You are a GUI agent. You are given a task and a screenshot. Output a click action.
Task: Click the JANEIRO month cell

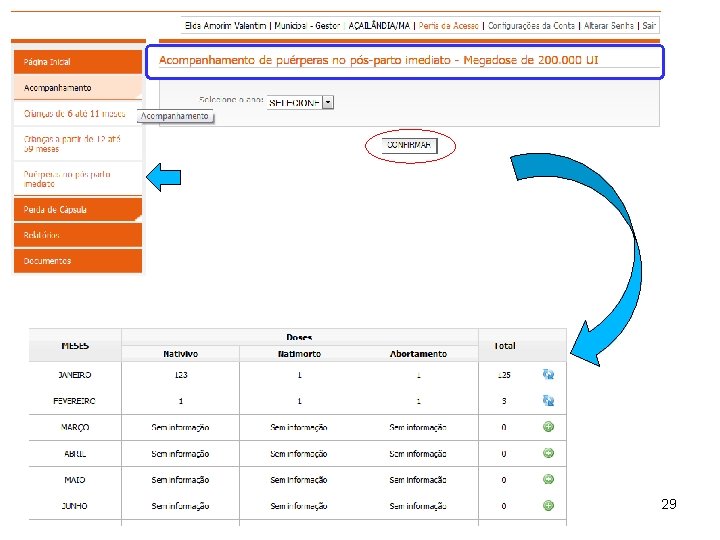[75, 375]
